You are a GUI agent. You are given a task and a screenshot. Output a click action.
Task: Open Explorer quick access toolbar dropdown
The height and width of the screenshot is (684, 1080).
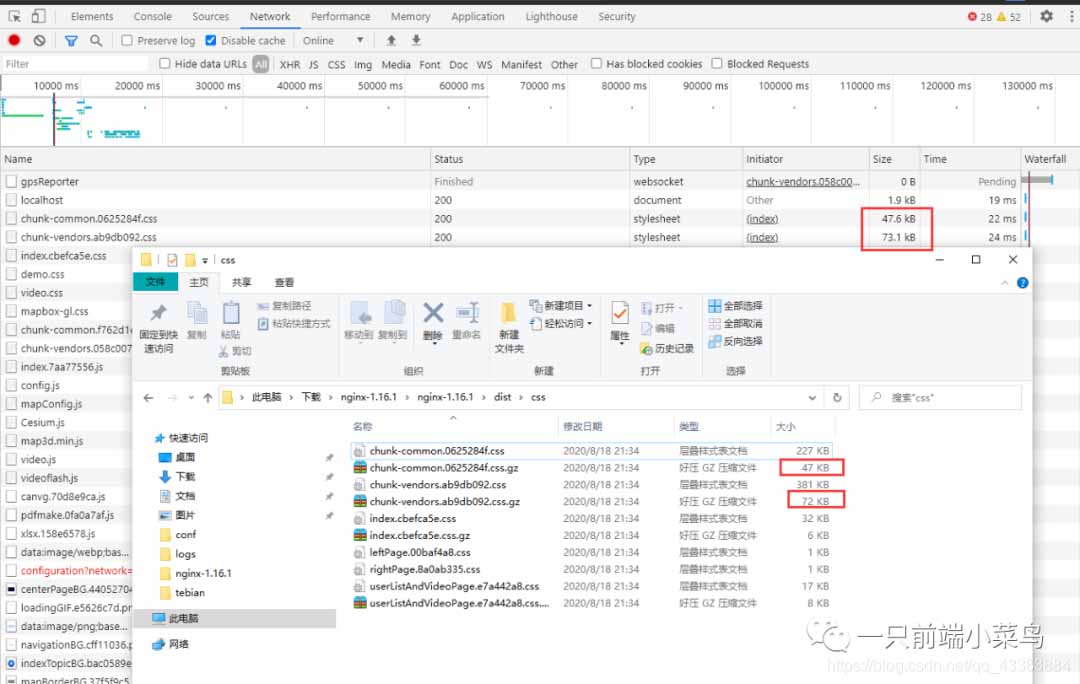click(205, 260)
